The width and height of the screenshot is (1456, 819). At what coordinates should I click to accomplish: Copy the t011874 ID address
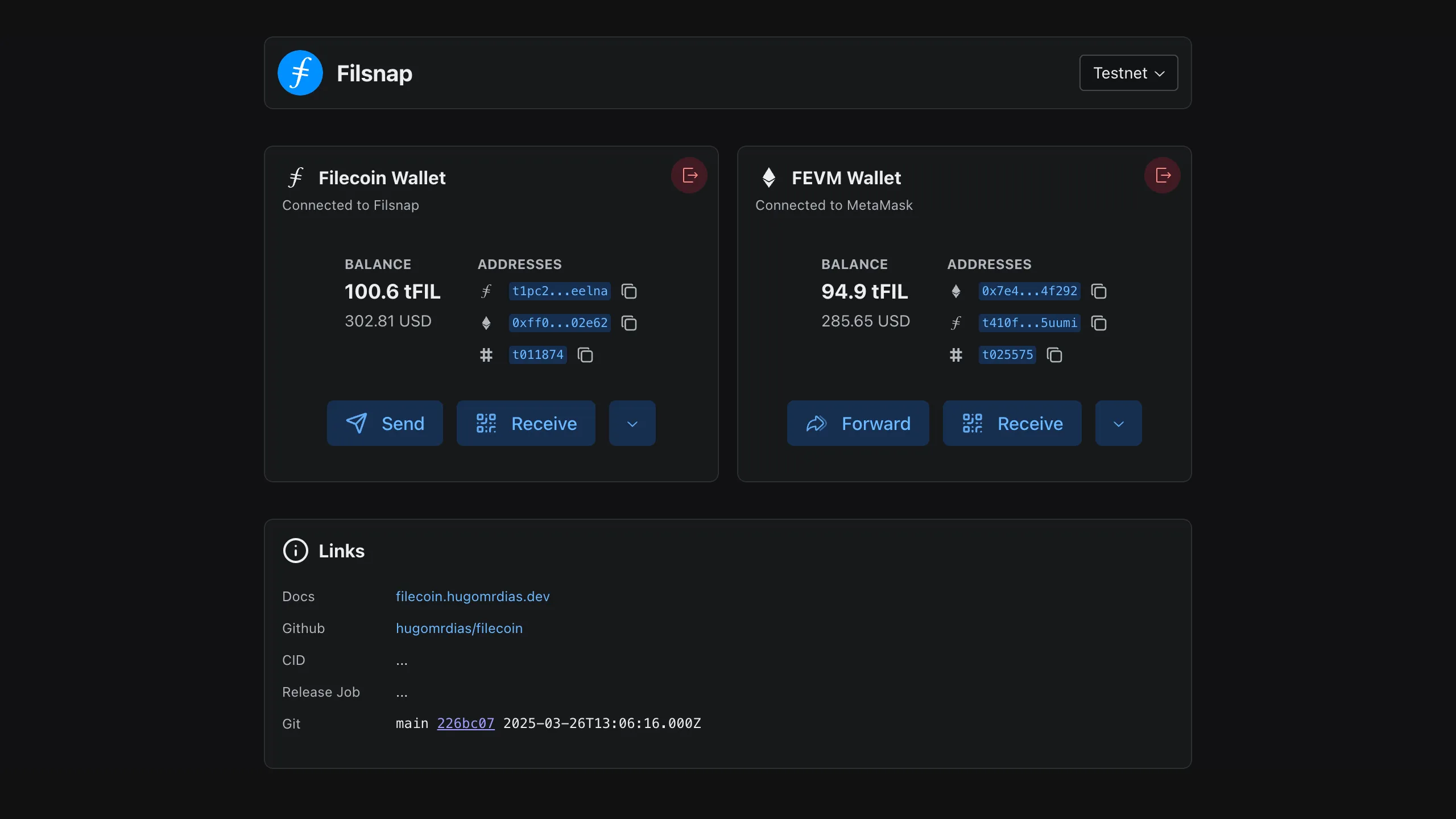(585, 355)
